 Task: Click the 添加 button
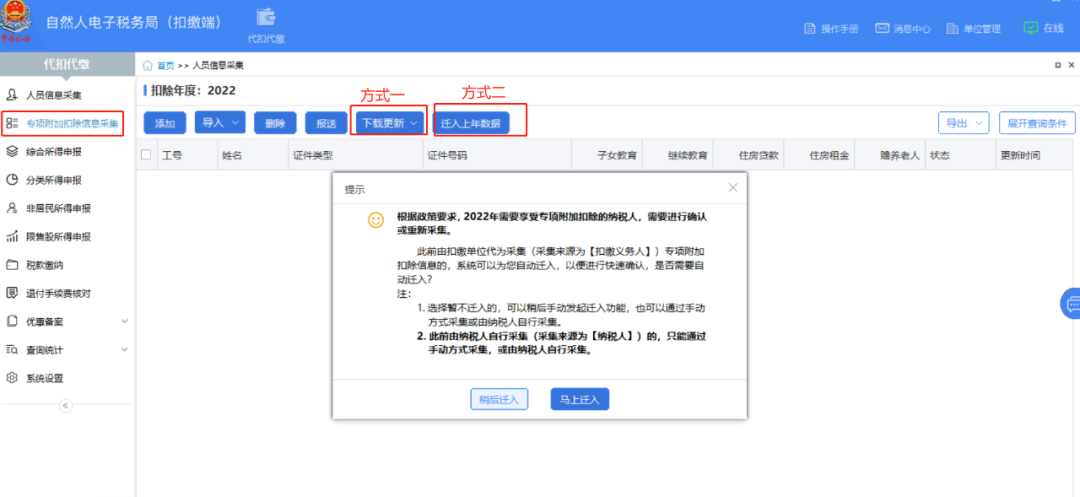point(165,123)
